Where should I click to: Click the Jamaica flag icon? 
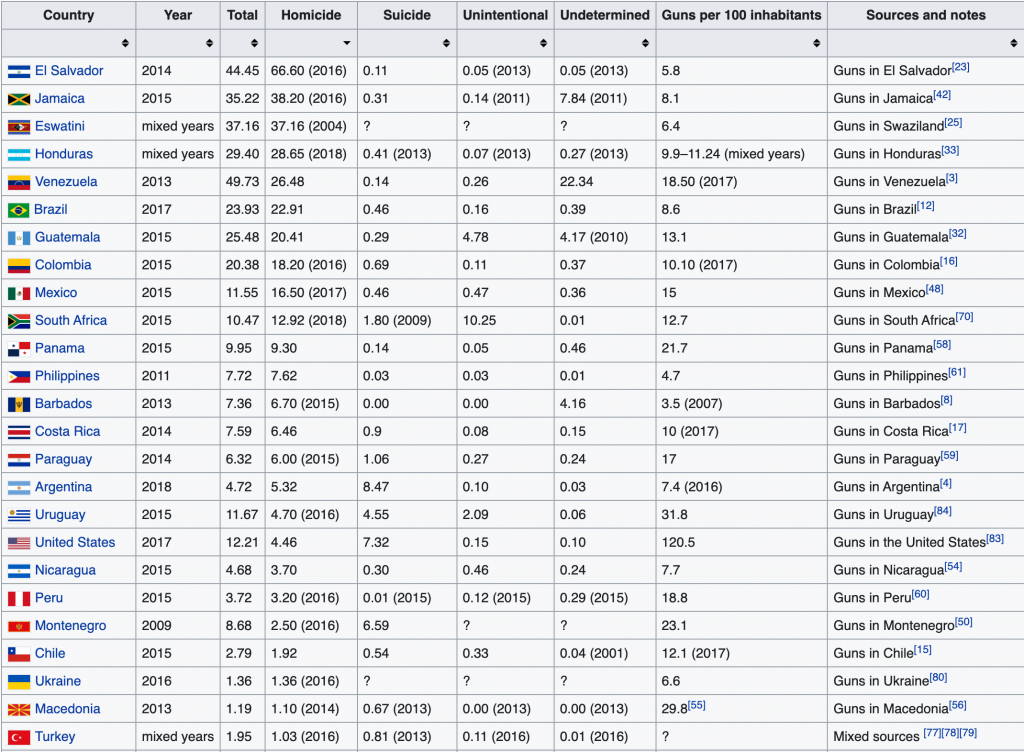click(x=19, y=99)
